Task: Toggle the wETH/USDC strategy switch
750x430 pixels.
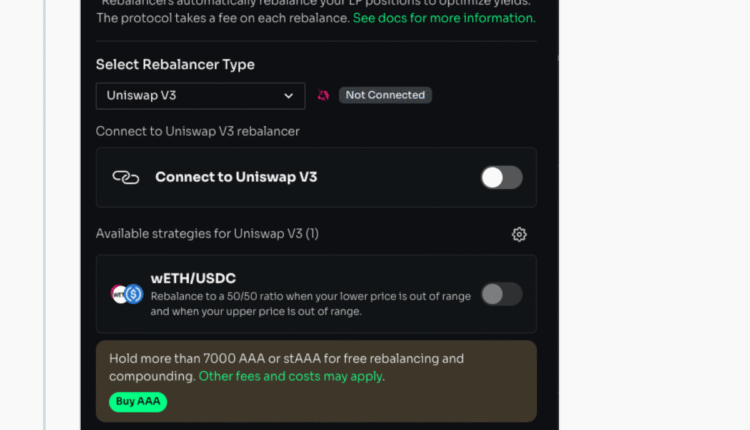Action: tap(501, 294)
